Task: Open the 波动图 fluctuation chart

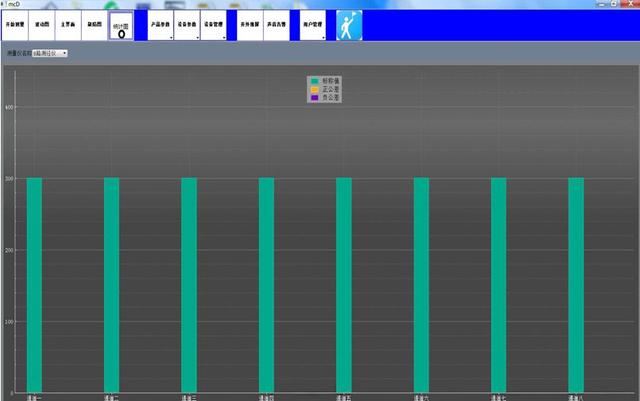Action: point(41,26)
